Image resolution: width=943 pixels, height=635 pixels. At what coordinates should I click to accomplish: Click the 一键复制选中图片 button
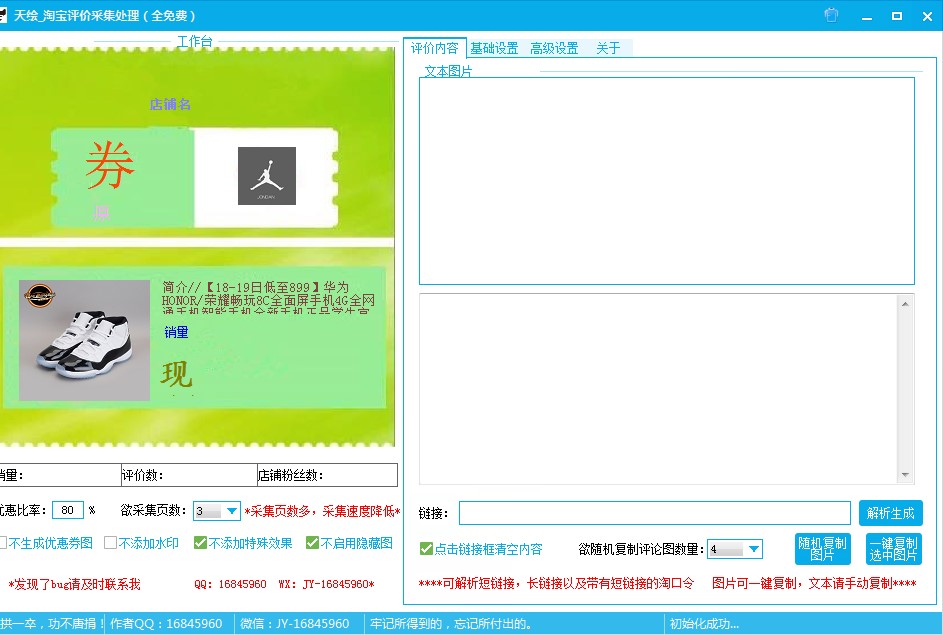point(893,548)
